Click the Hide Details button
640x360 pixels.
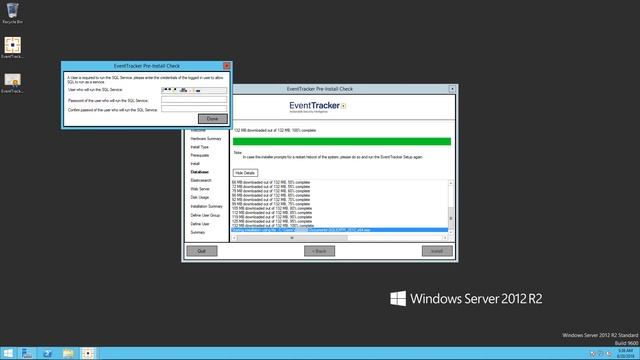[x=245, y=173]
